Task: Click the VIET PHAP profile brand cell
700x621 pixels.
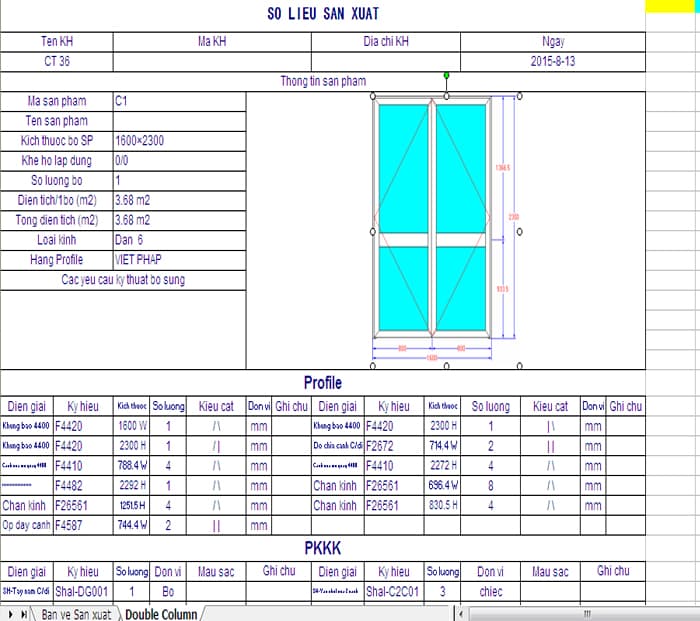Action: [178, 260]
